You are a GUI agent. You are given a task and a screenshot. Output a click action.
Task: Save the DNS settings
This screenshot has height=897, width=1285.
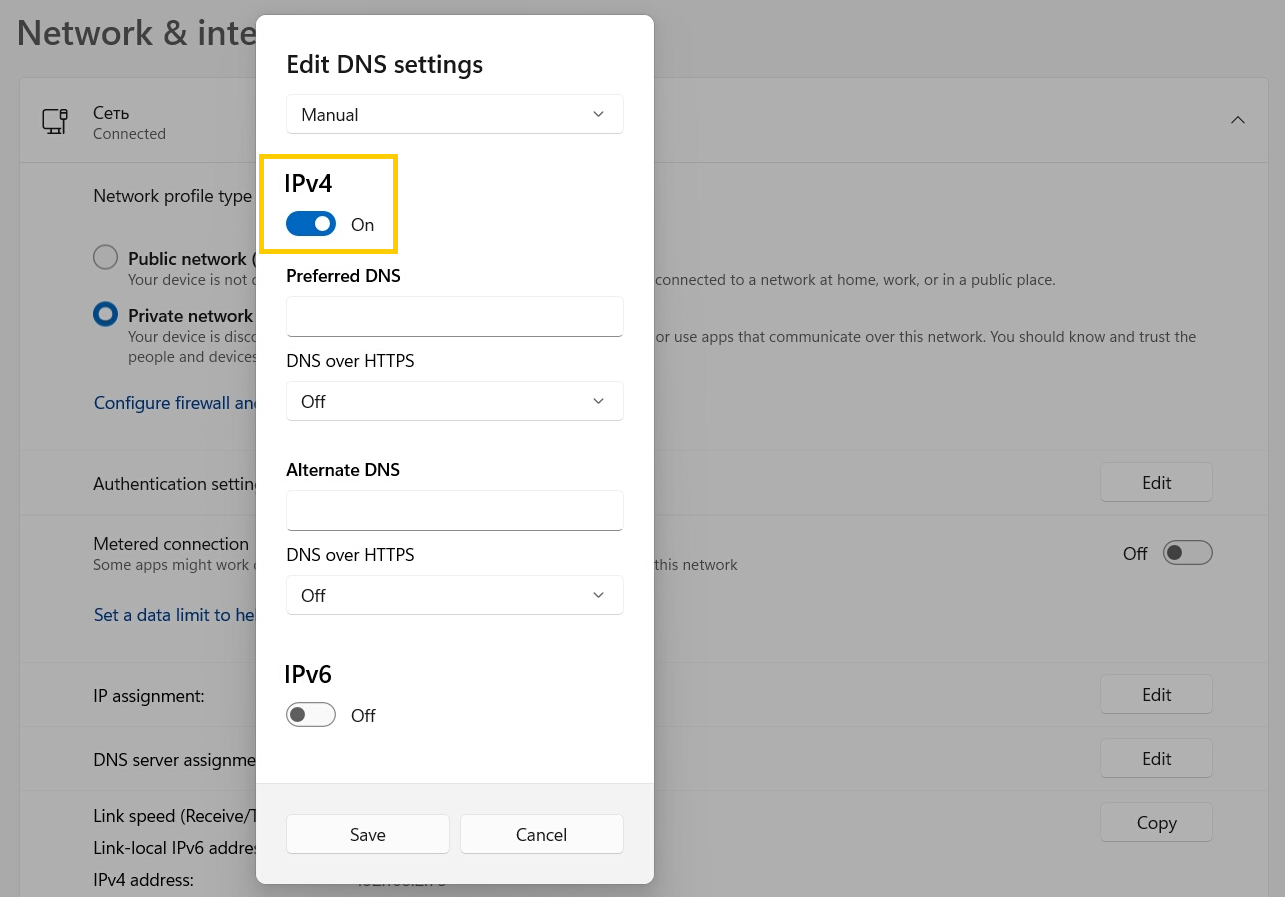click(x=367, y=834)
